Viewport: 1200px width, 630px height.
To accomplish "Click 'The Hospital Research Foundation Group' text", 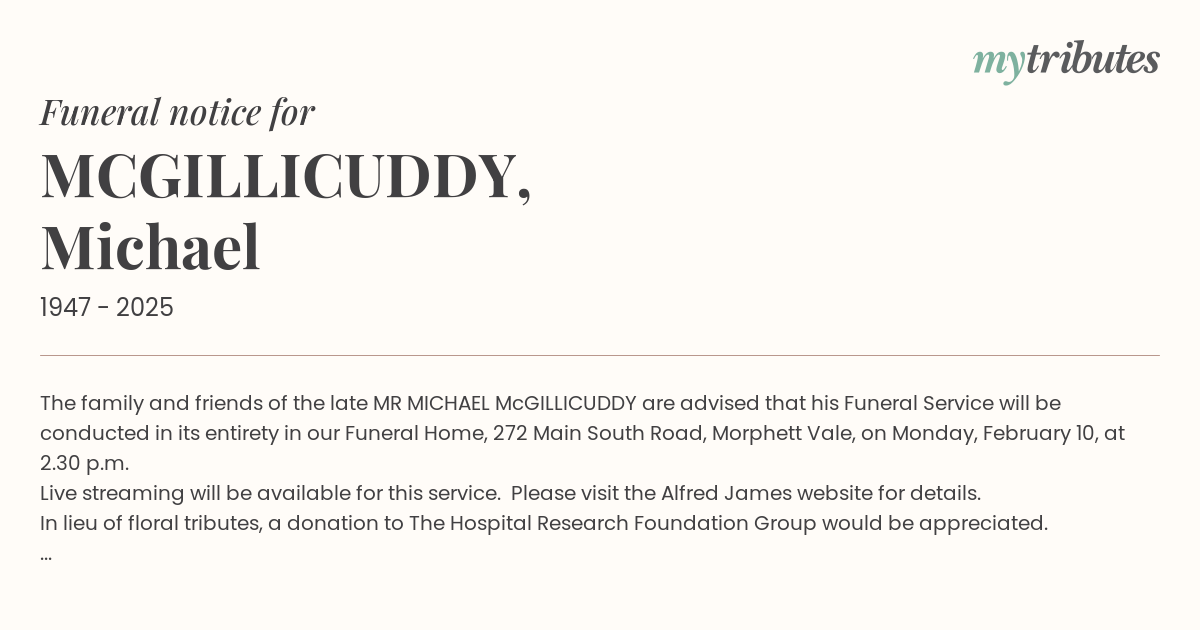I will point(612,524).
